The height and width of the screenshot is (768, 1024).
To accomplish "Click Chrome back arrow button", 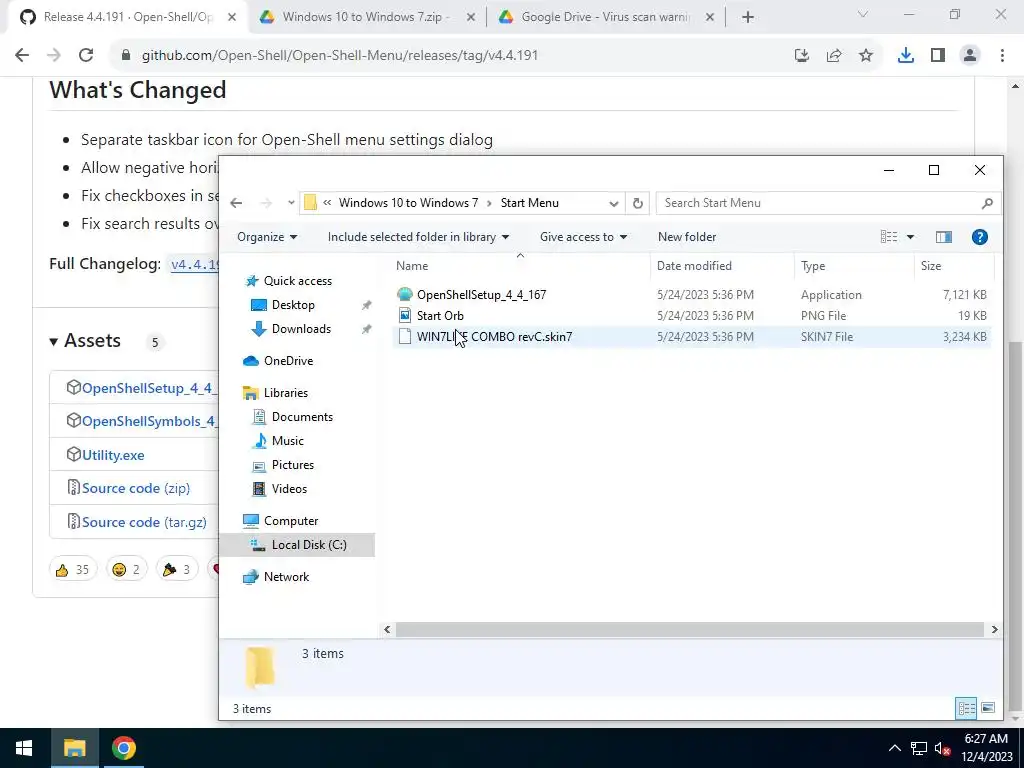I will pos(22,56).
